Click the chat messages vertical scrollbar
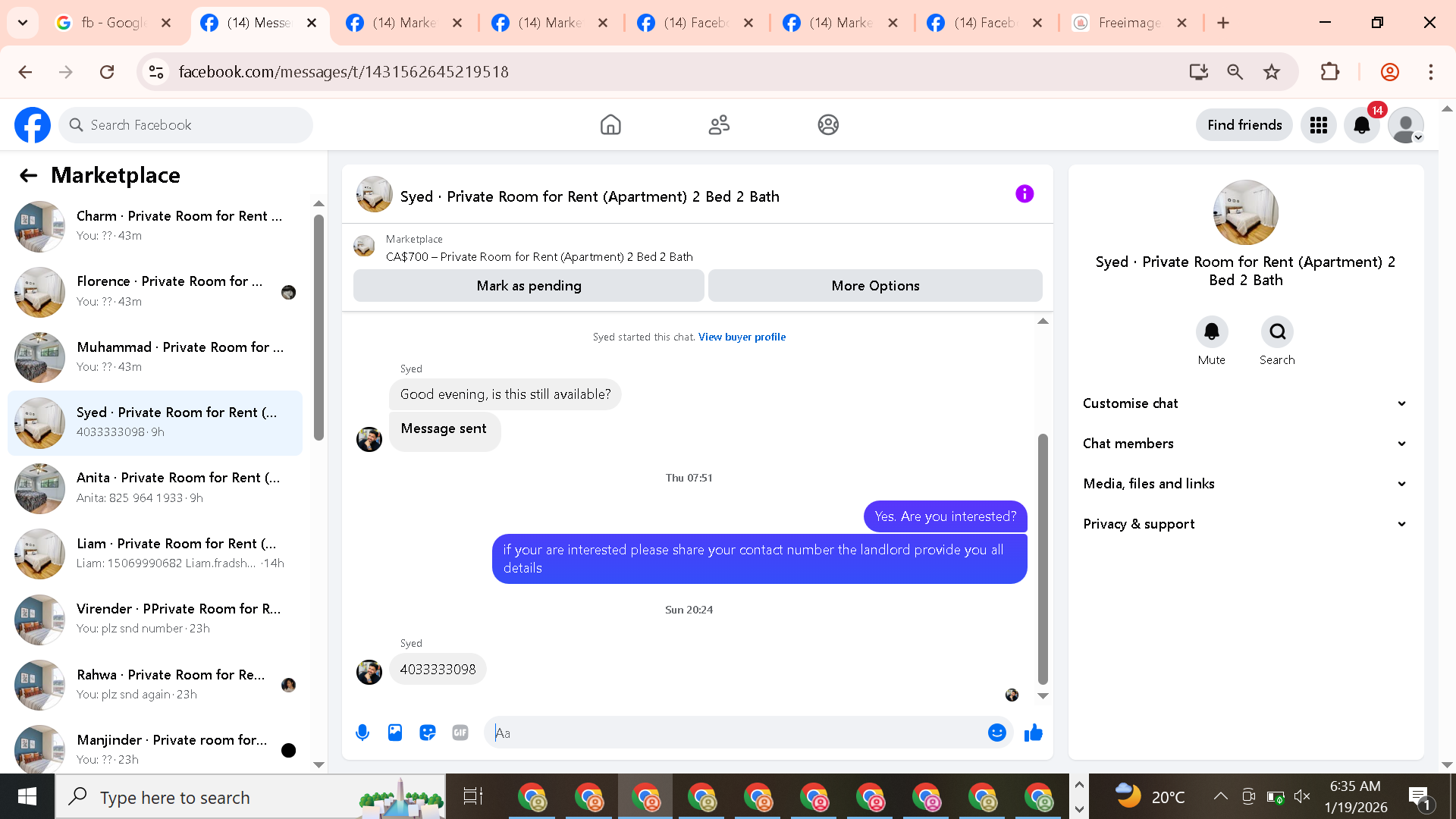This screenshot has height=819, width=1456. pos(1043,559)
